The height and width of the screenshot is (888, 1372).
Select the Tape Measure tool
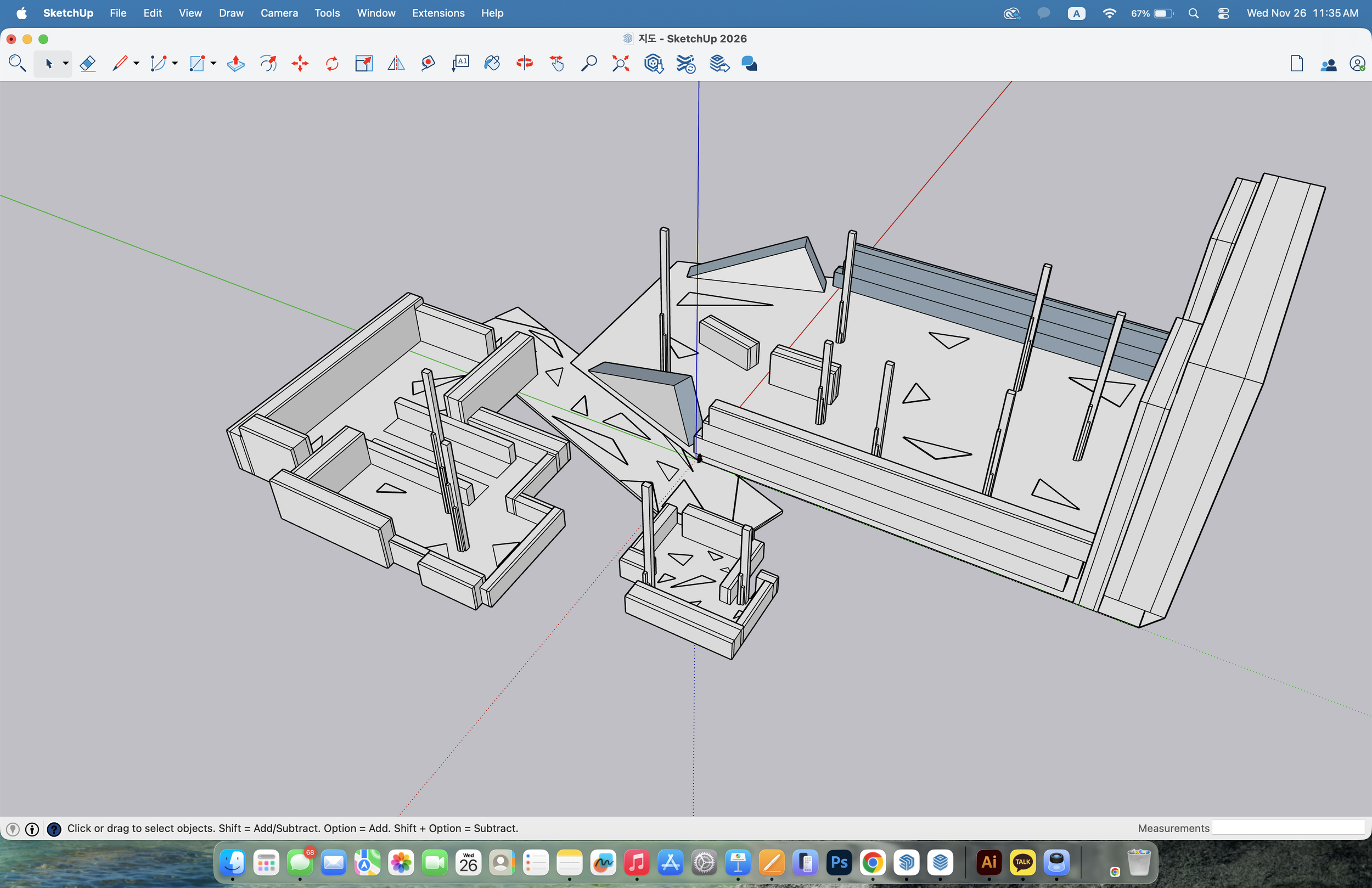428,64
